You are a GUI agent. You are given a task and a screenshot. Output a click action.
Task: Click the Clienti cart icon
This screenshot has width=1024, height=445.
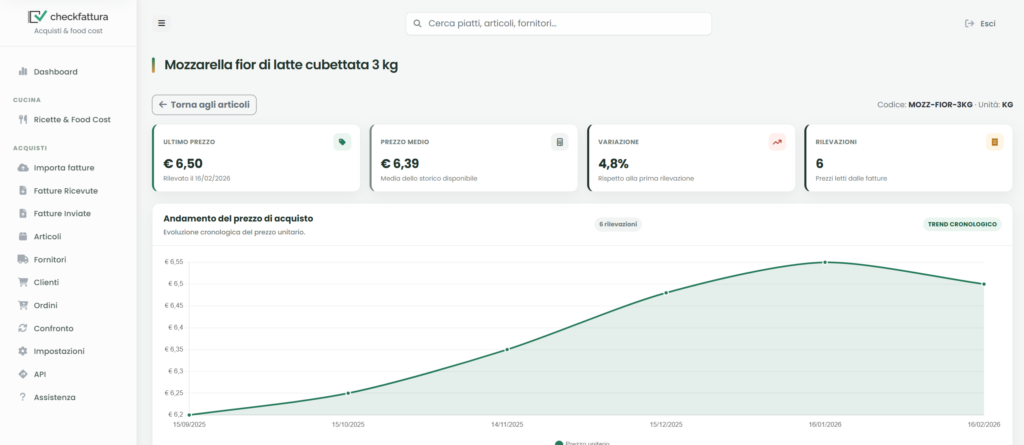click(23, 282)
